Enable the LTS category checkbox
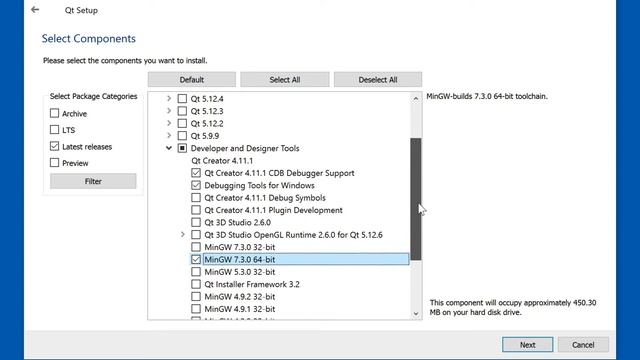This screenshot has height=360, width=640. (54, 130)
